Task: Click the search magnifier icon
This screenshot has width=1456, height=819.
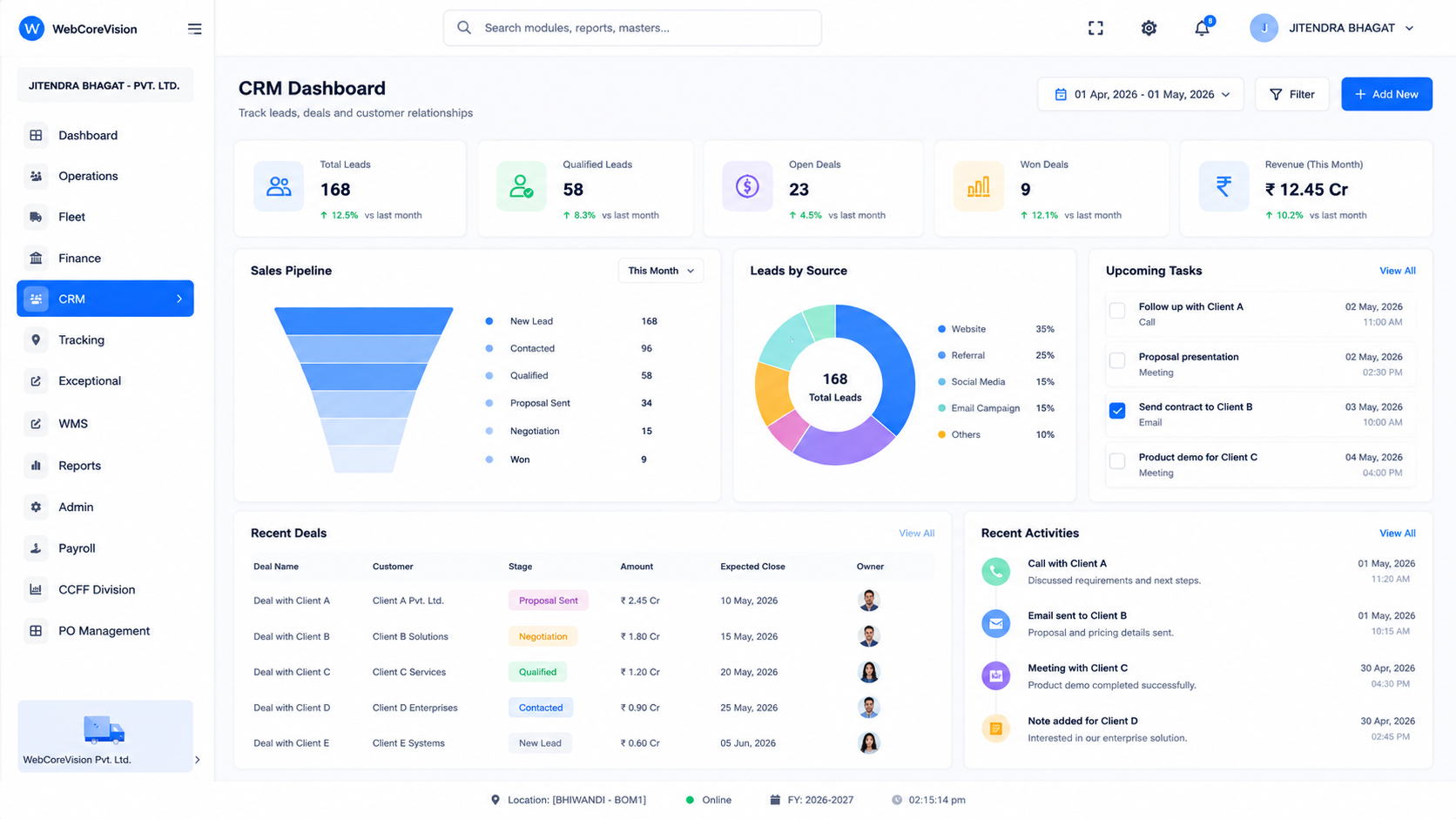Action: tap(464, 28)
